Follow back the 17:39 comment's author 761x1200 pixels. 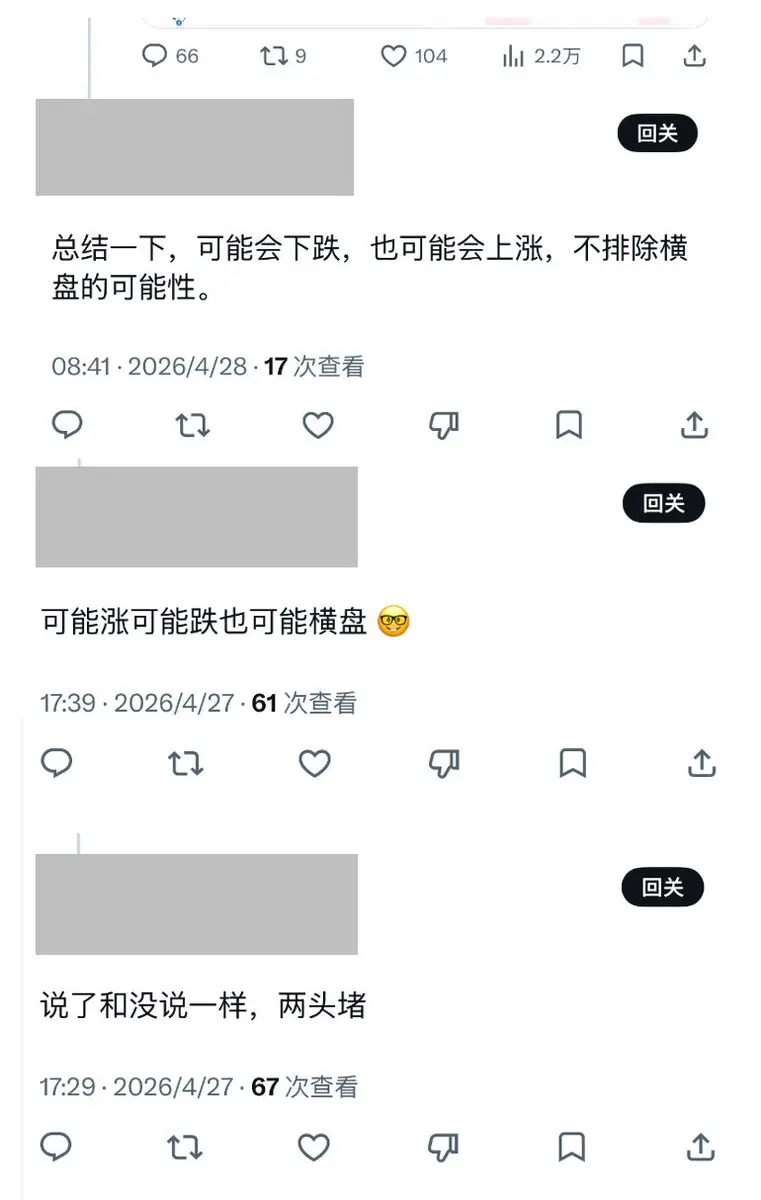664,503
